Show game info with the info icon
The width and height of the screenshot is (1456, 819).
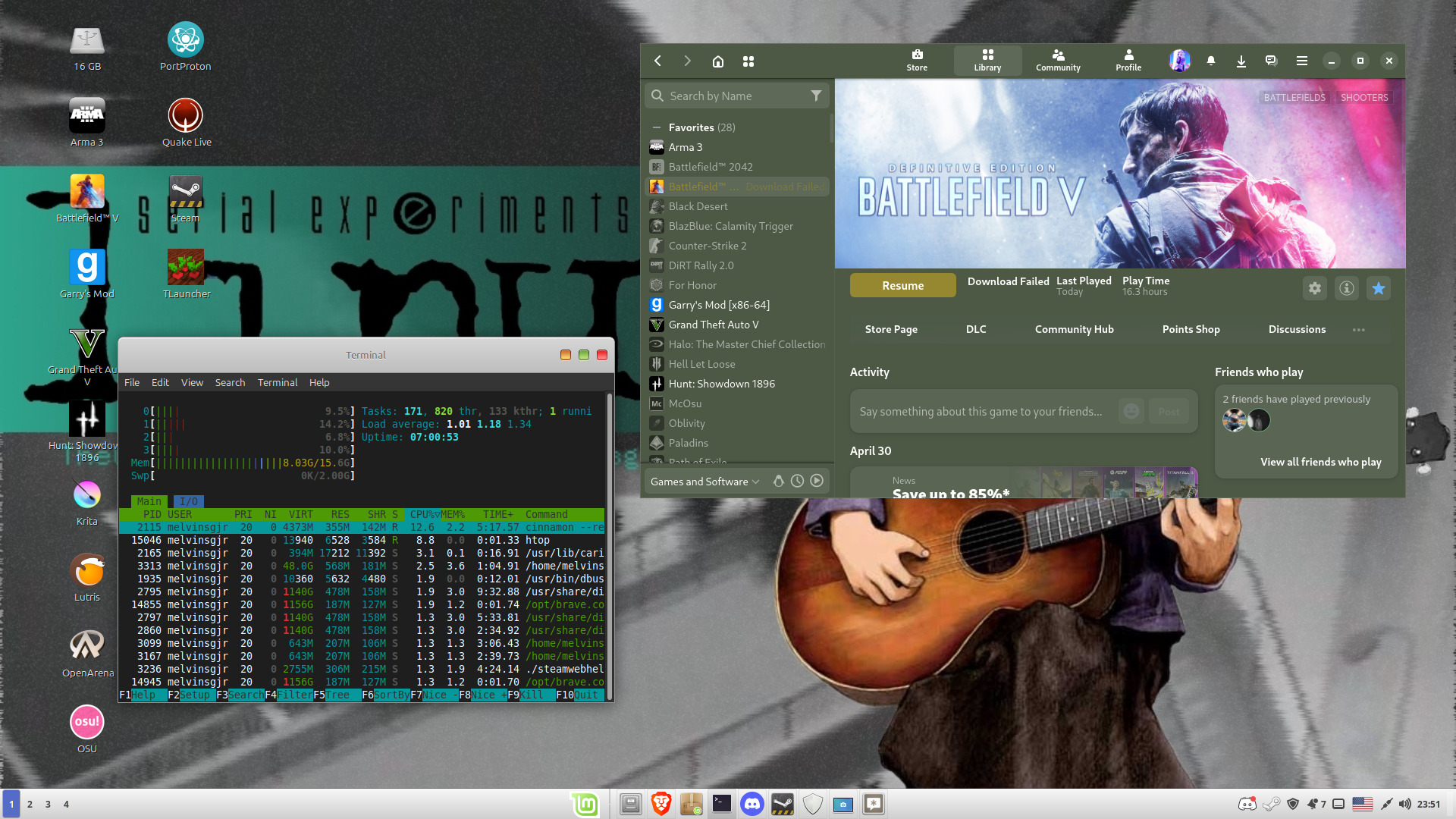click(1347, 288)
